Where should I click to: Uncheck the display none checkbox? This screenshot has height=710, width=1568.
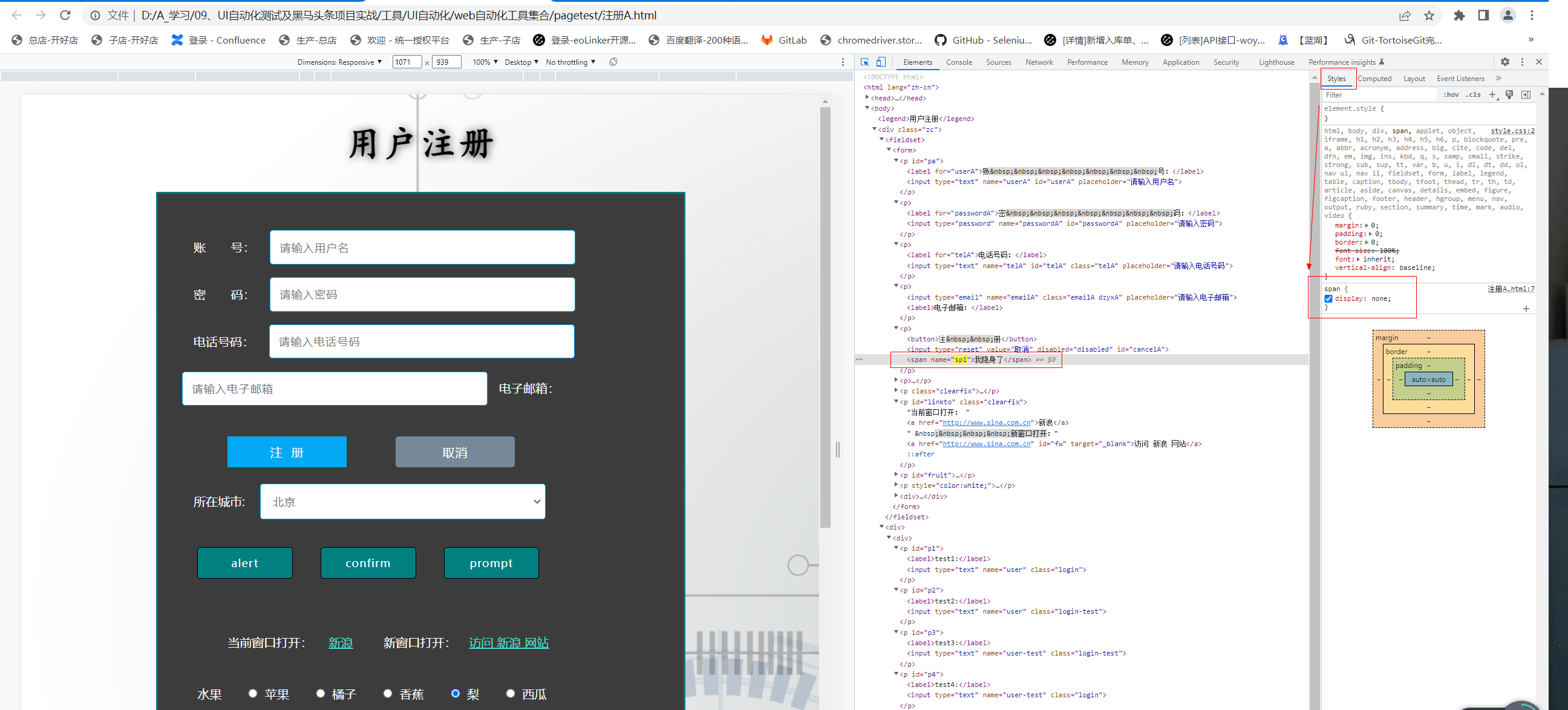(x=1328, y=298)
